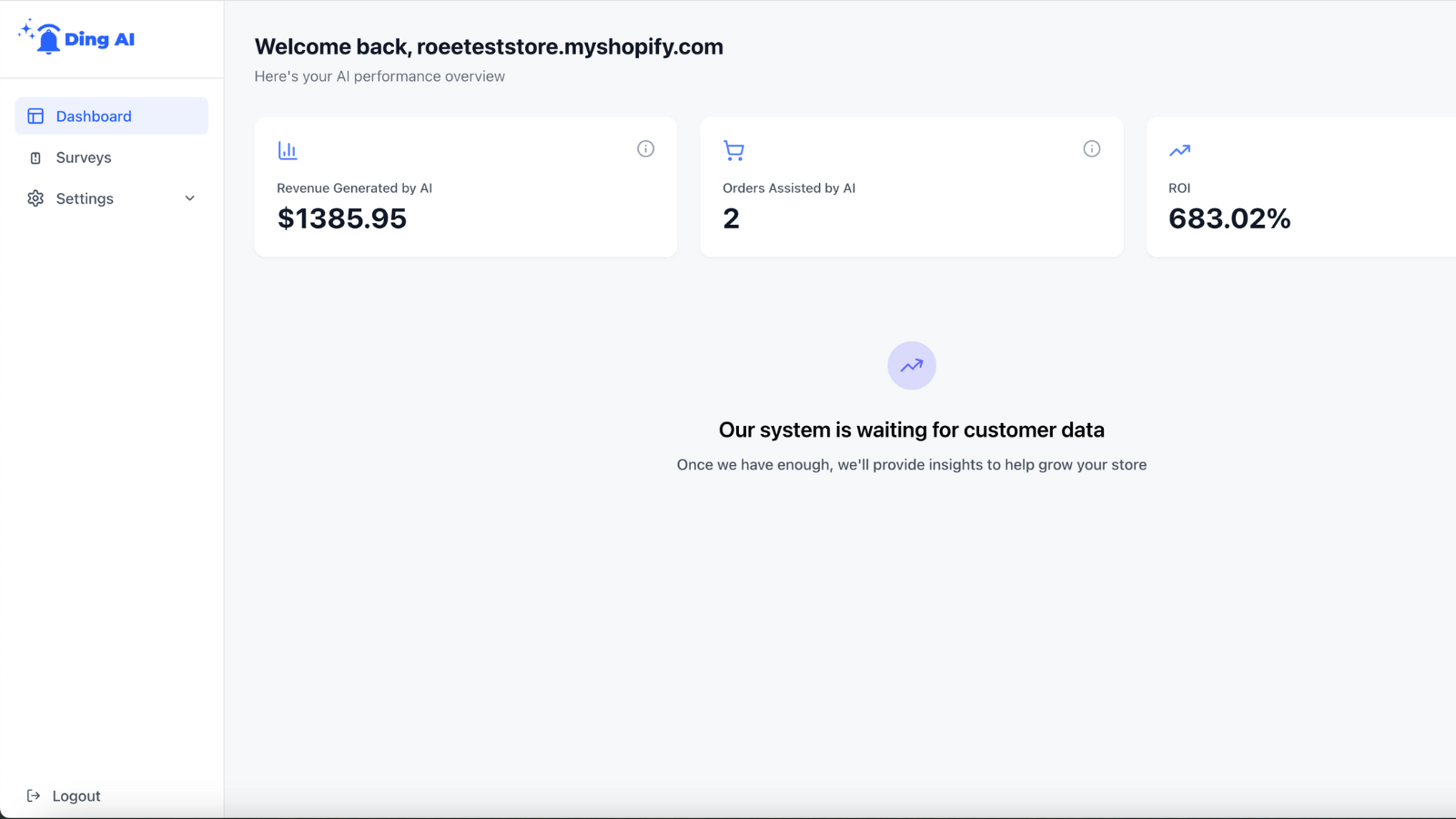This screenshot has width=1456, height=819.
Task: Show info for Orders Assisted by AI
Action: [x=1092, y=149]
